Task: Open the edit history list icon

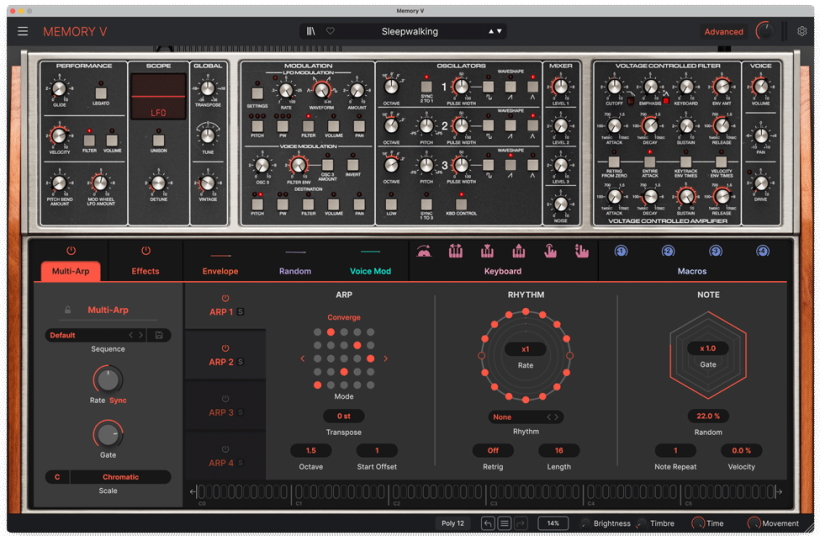Action: click(504, 523)
